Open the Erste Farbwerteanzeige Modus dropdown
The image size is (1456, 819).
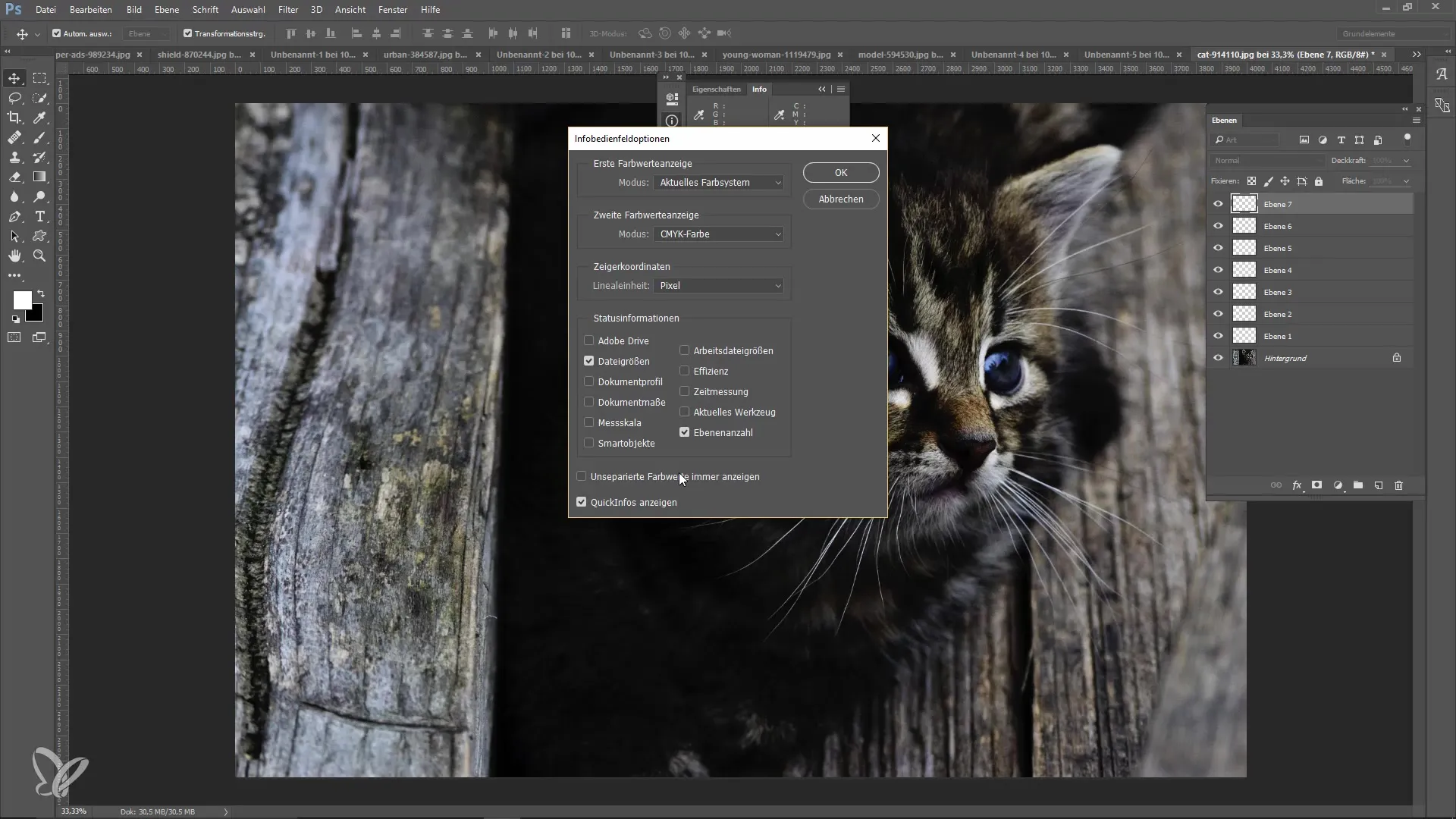pos(719,183)
